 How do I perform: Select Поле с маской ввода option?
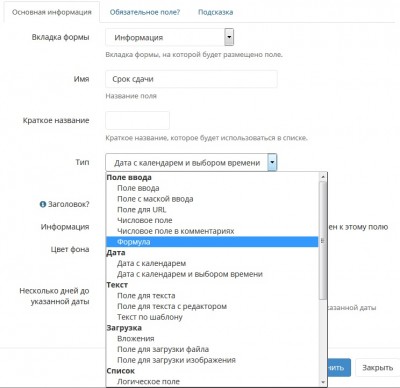(x=155, y=199)
